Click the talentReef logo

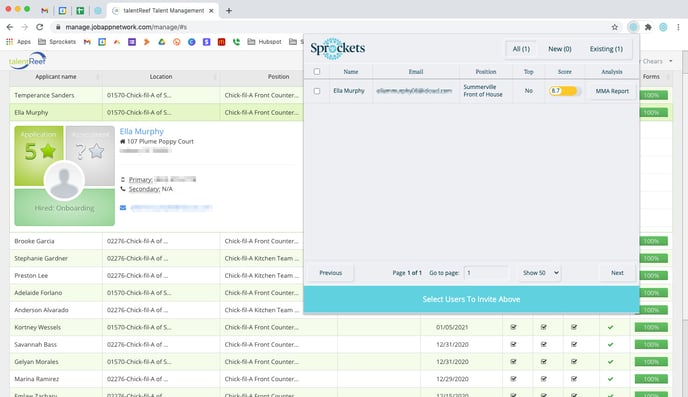coord(28,61)
